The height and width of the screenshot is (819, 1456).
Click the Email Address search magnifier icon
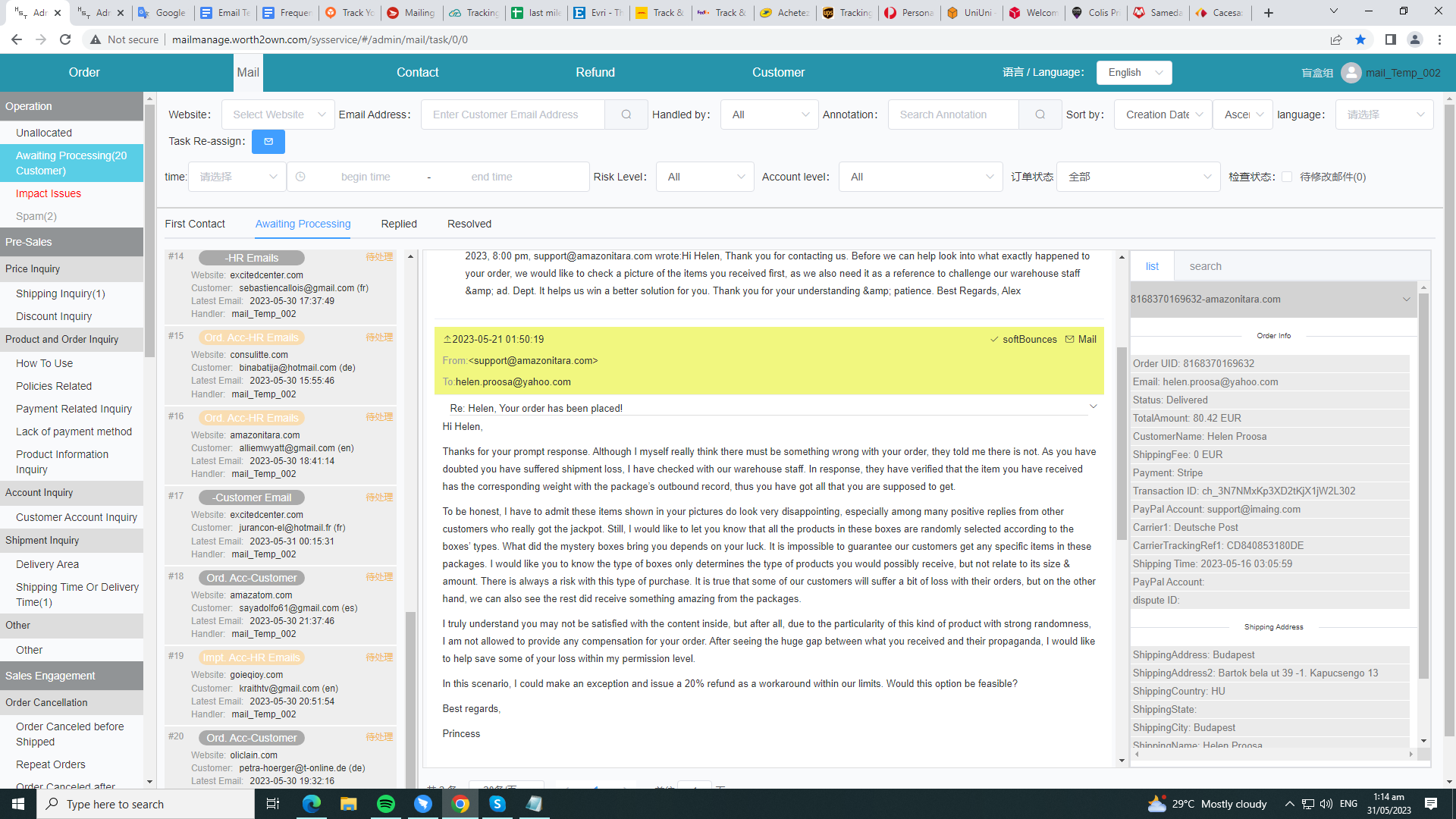click(x=626, y=115)
